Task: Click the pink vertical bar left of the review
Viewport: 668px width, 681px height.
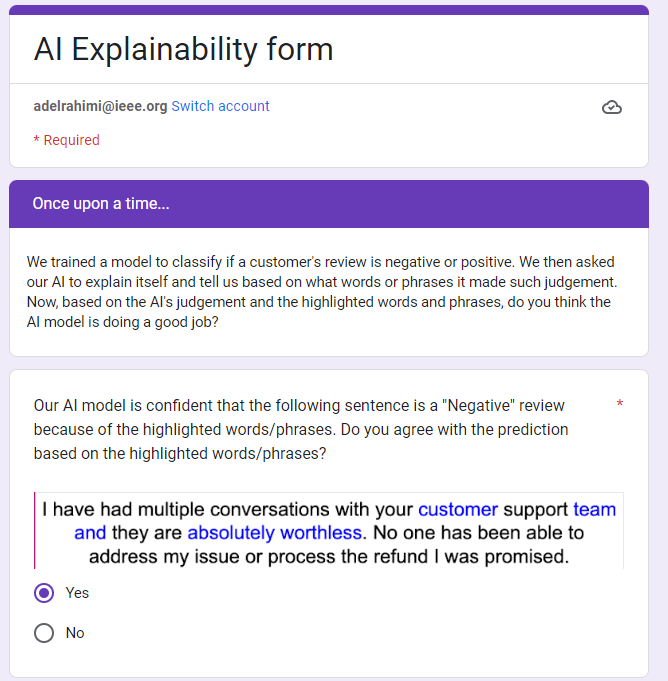Action: [35, 530]
